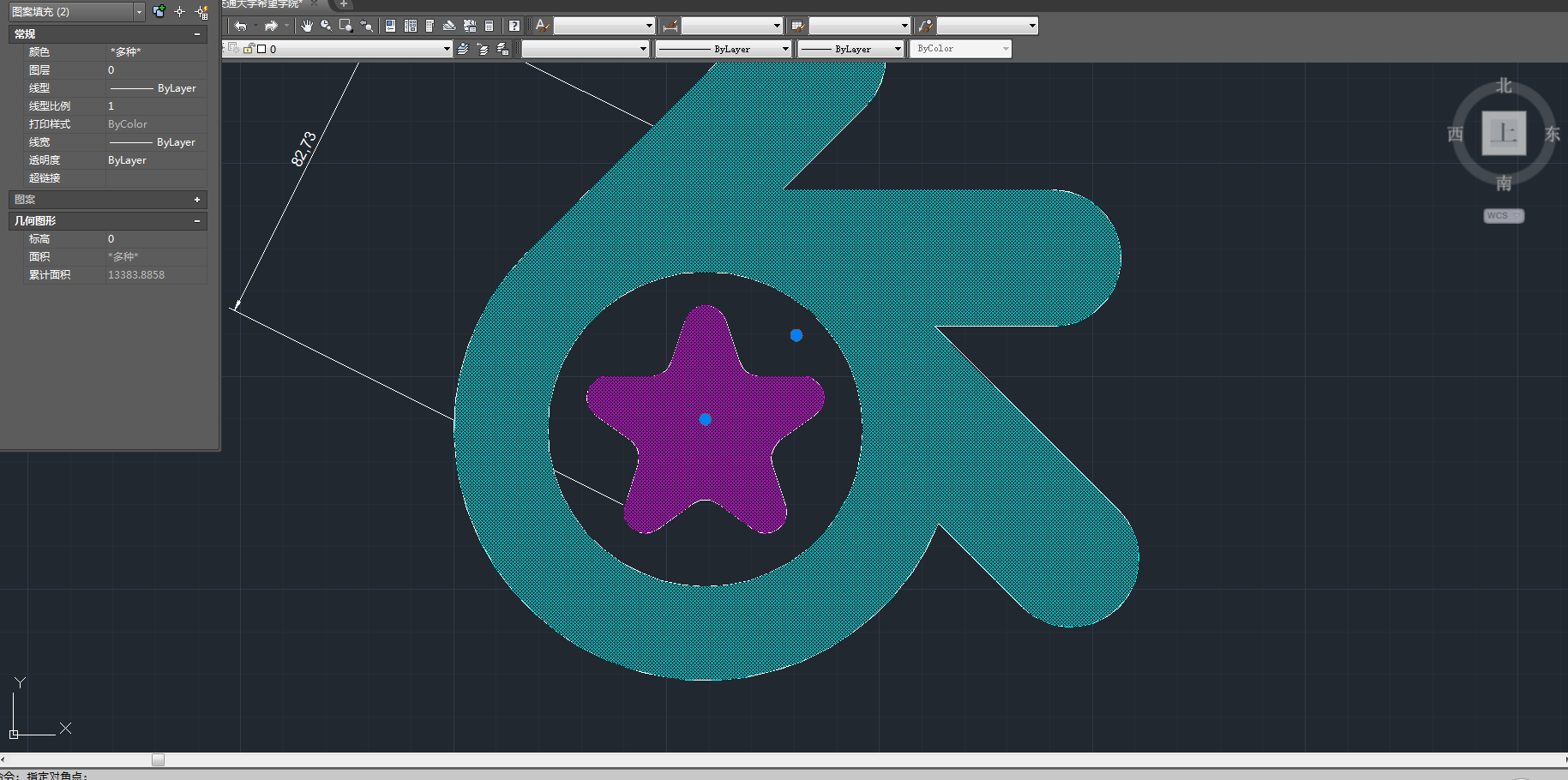Image resolution: width=1568 pixels, height=780 pixels.
Task: Open a new drawing tab with plus
Action: tap(343, 4)
